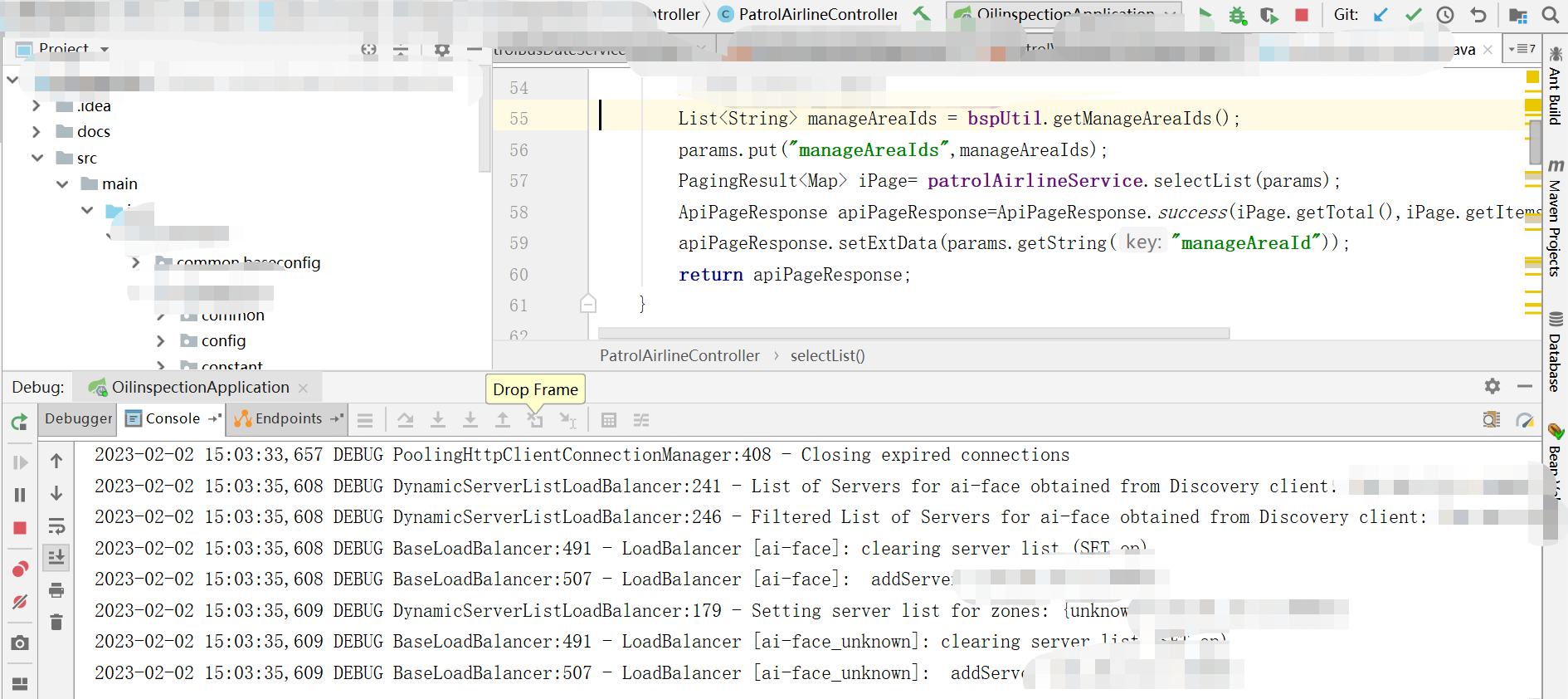Toggle scroll to end of console

pos(56,557)
